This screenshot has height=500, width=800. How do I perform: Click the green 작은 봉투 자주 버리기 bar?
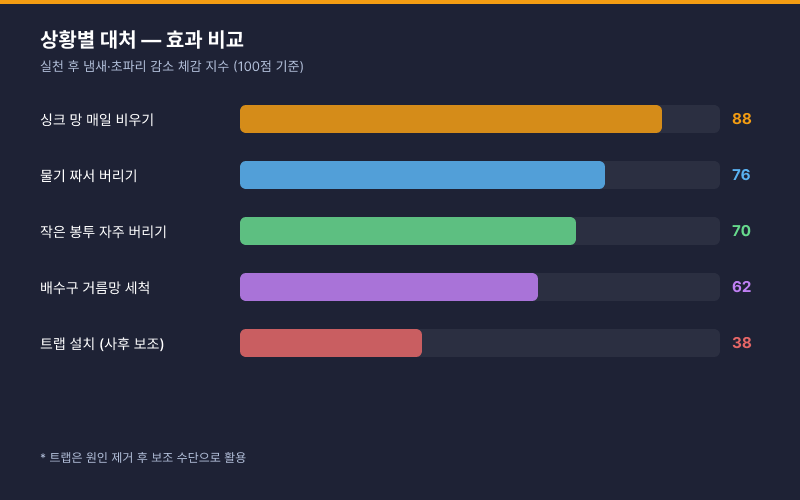coord(408,231)
